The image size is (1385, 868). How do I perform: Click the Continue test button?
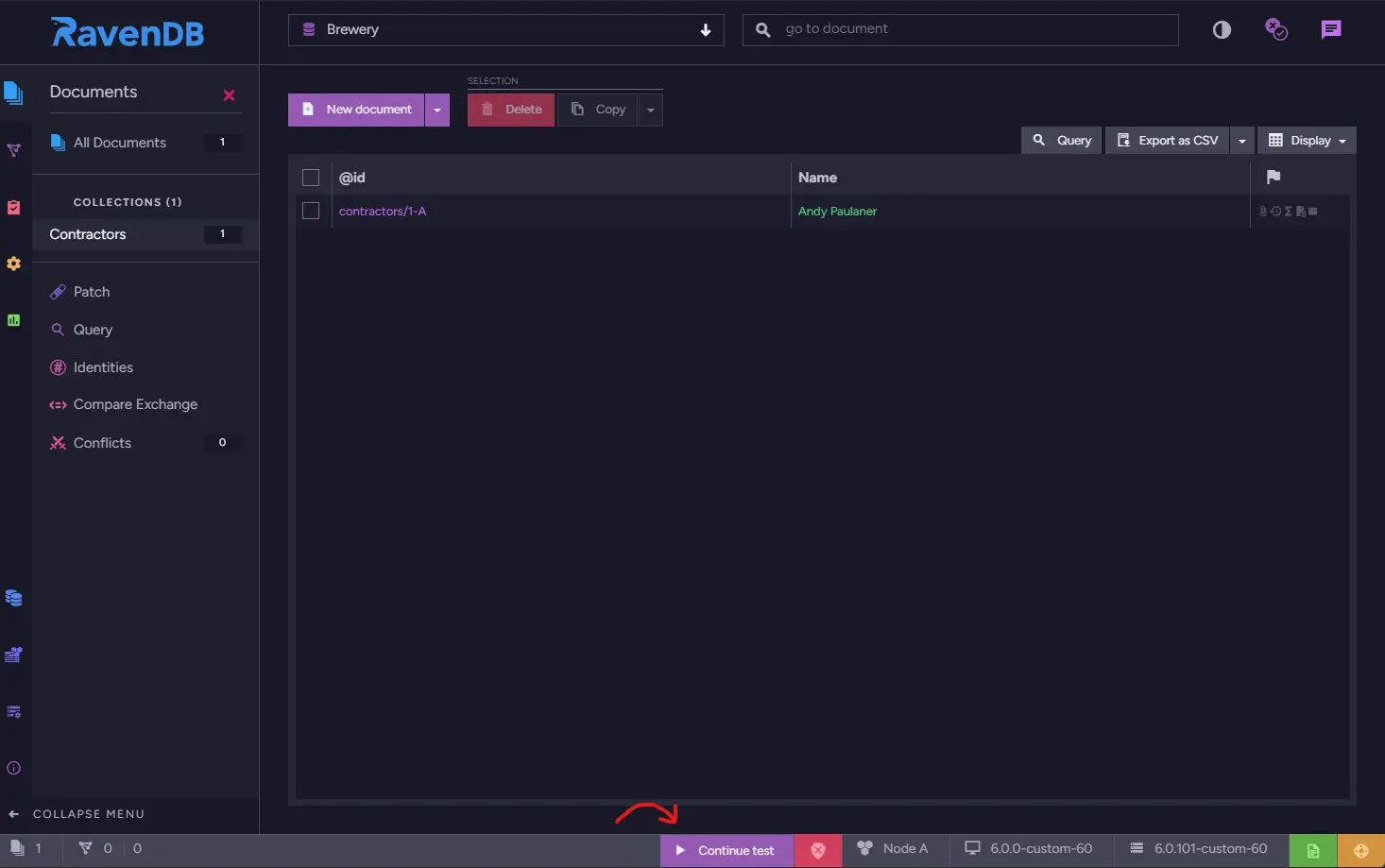[x=727, y=850]
